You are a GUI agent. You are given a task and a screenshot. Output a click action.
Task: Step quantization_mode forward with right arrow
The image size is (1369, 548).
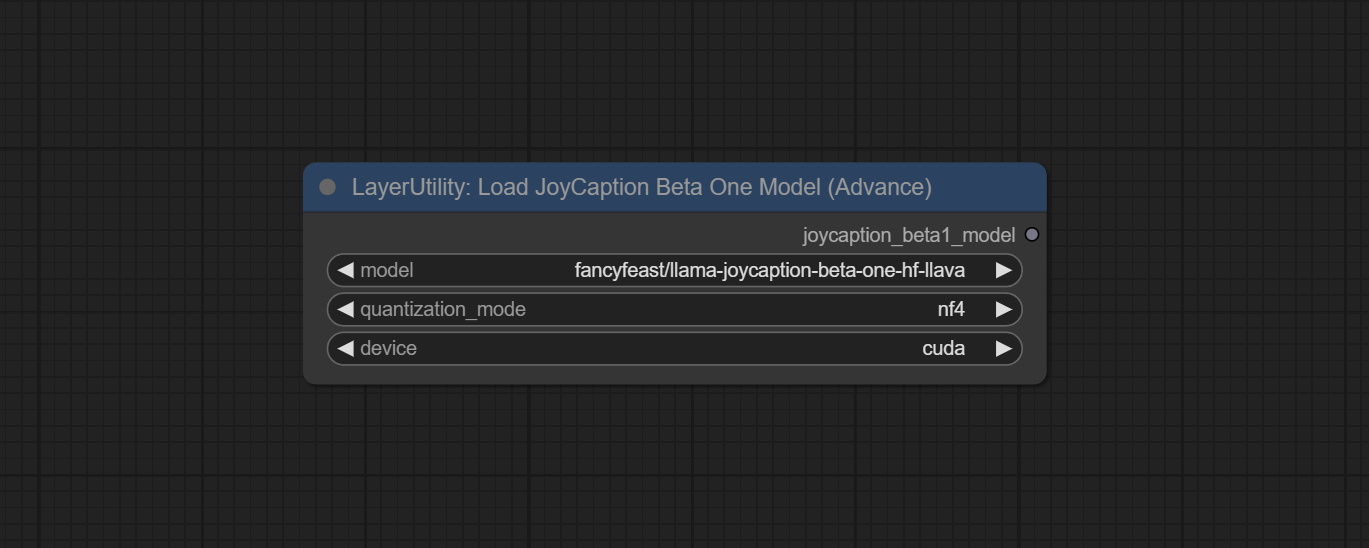(x=1003, y=309)
